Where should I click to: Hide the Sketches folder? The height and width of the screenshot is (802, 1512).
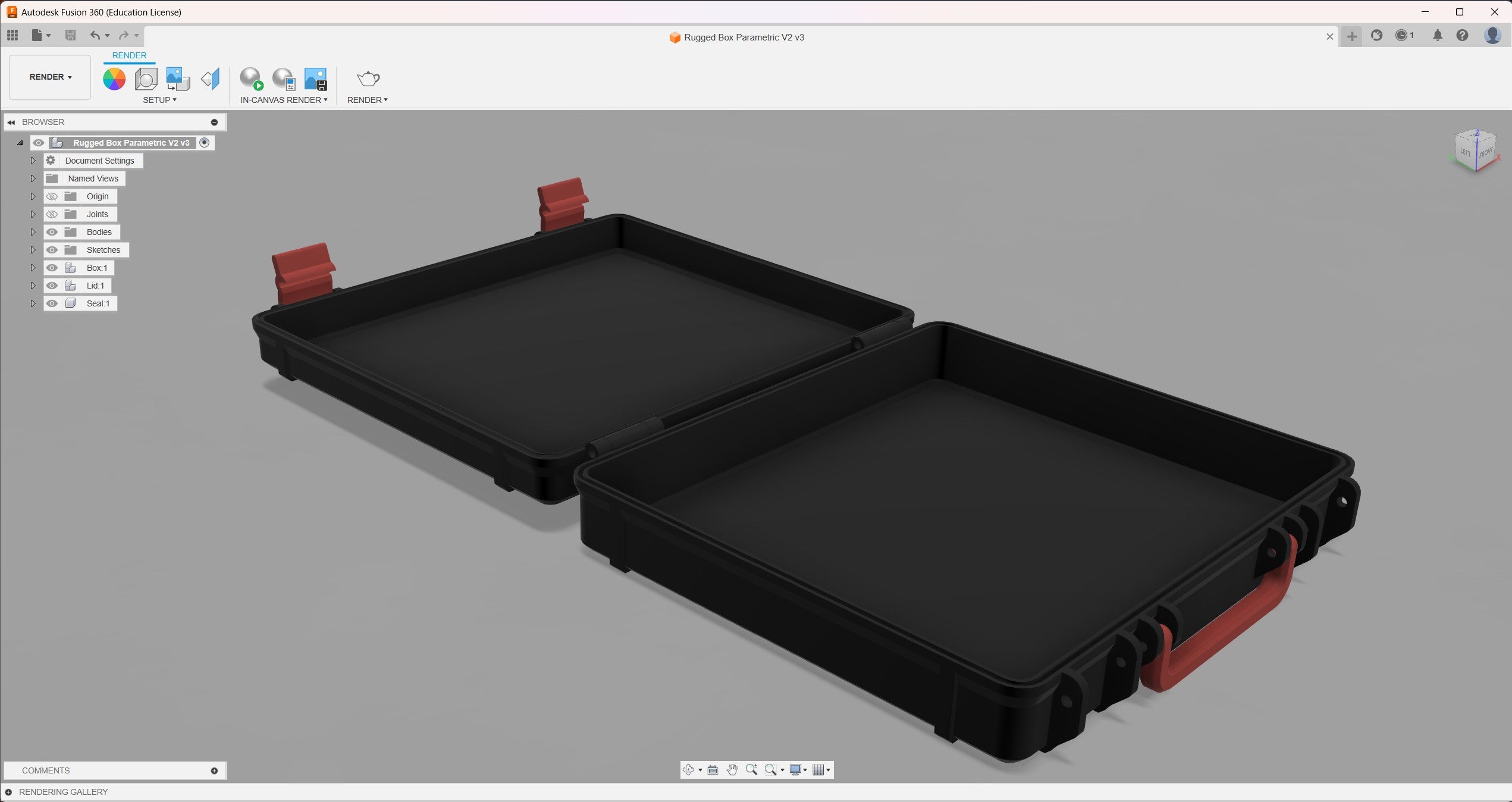pos(52,250)
